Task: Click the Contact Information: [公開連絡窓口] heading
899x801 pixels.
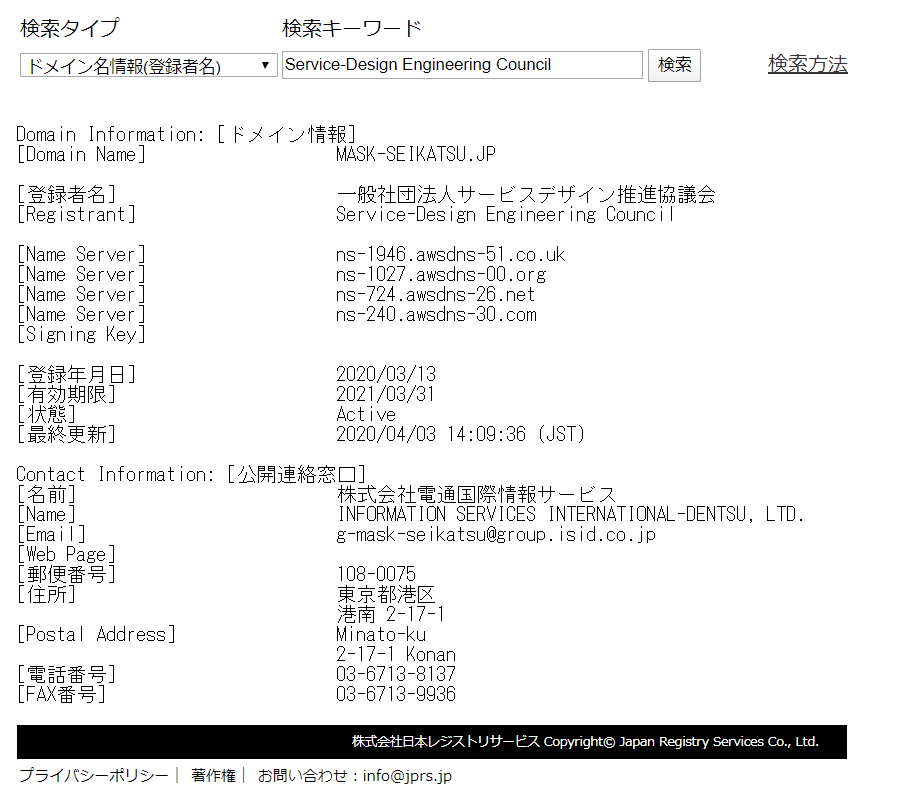Action: coord(191,475)
